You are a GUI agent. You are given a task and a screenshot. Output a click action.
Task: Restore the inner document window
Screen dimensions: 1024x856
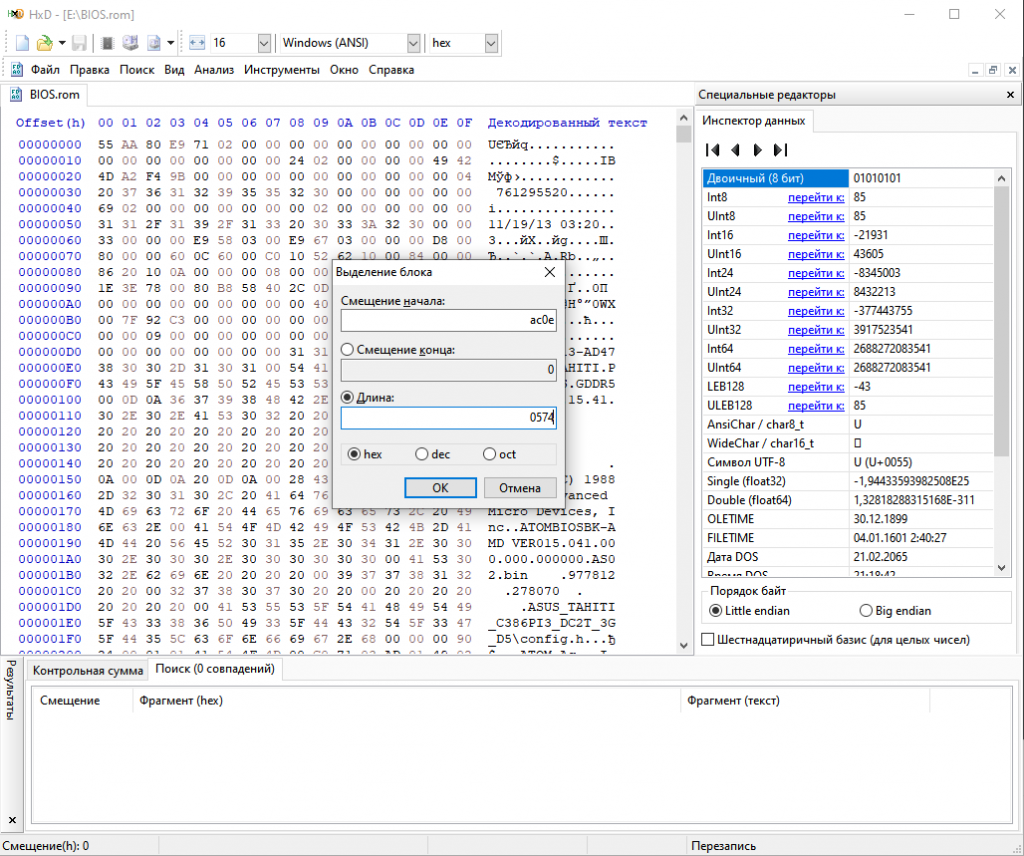tap(993, 70)
